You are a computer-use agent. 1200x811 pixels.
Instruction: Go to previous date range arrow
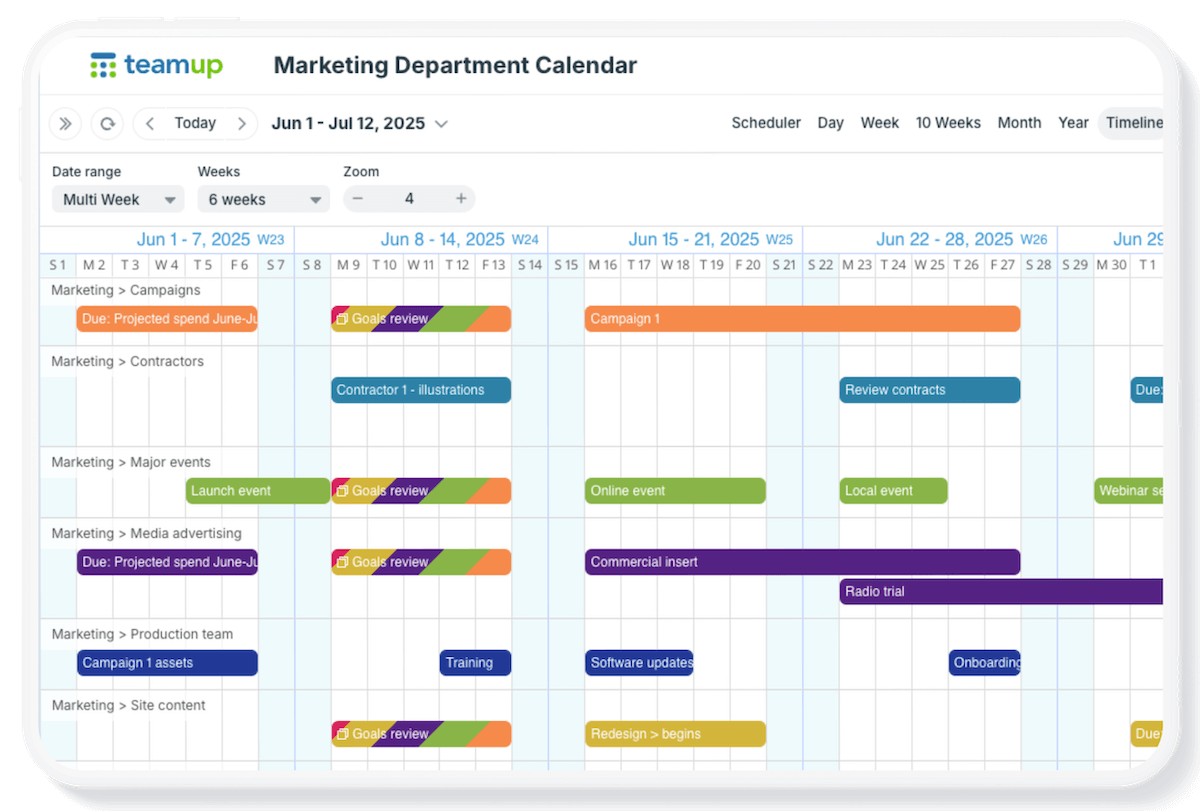[150, 124]
